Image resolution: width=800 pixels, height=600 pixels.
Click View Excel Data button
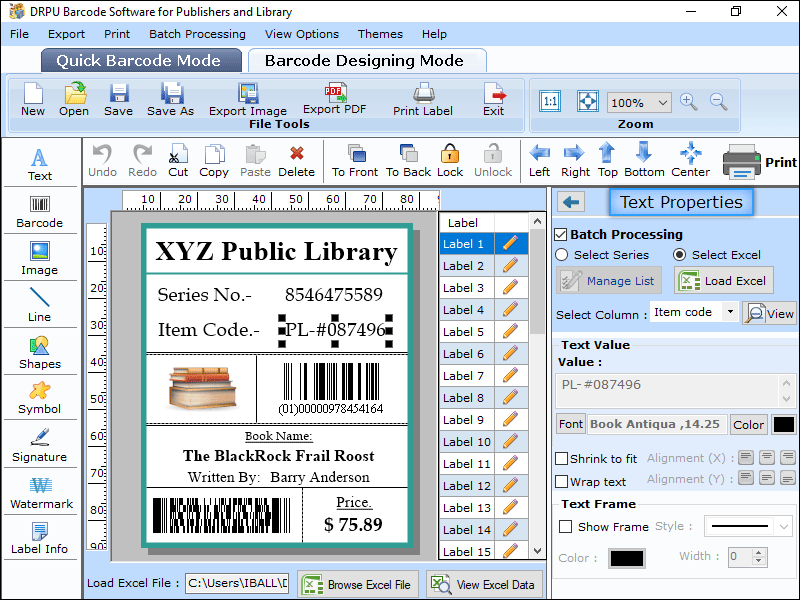[x=484, y=585]
